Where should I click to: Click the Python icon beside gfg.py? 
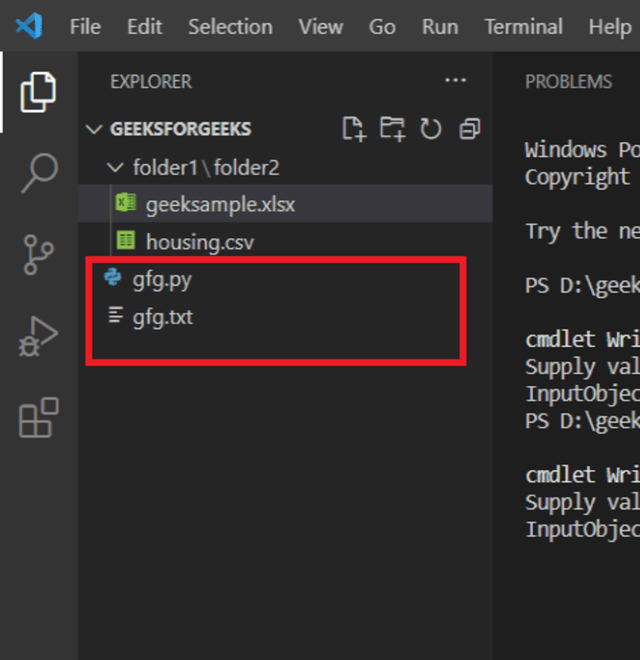[112, 277]
